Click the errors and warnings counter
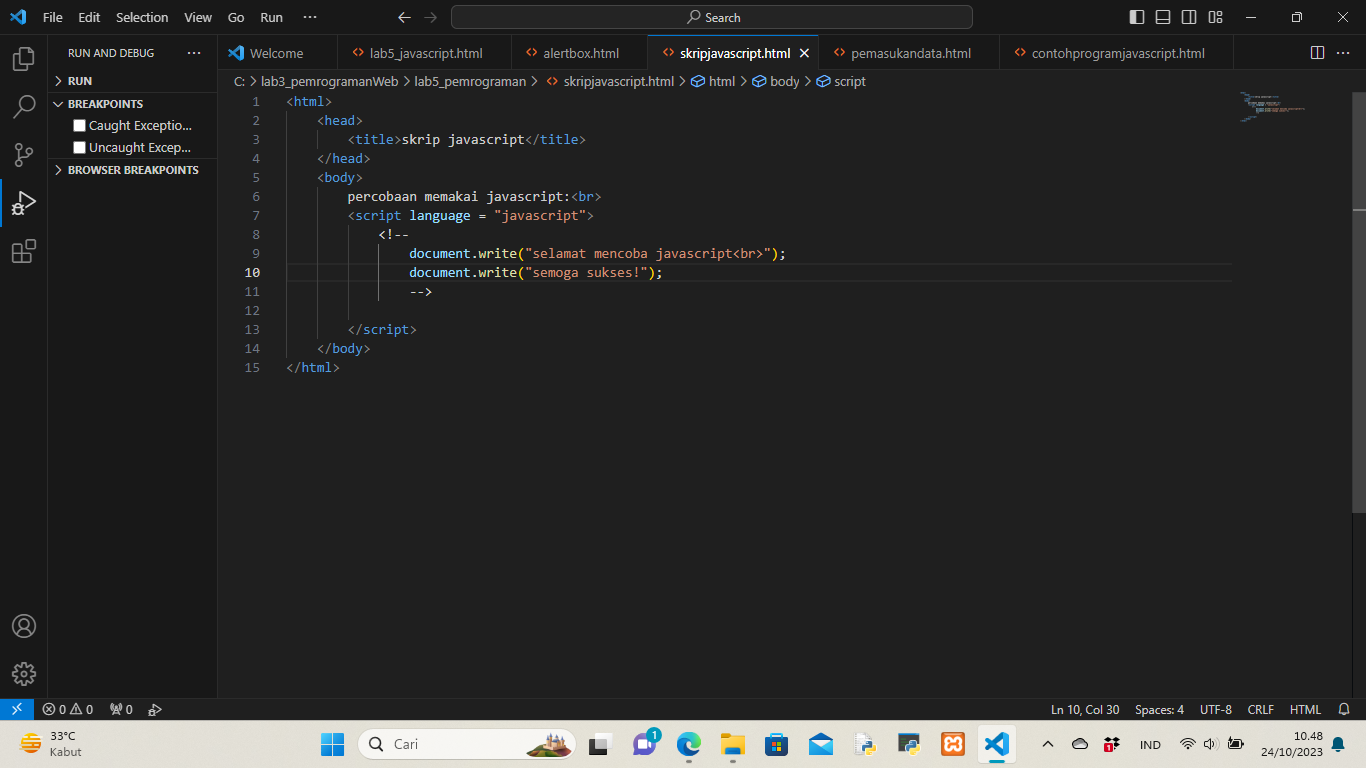The image size is (1366, 768). tap(68, 709)
